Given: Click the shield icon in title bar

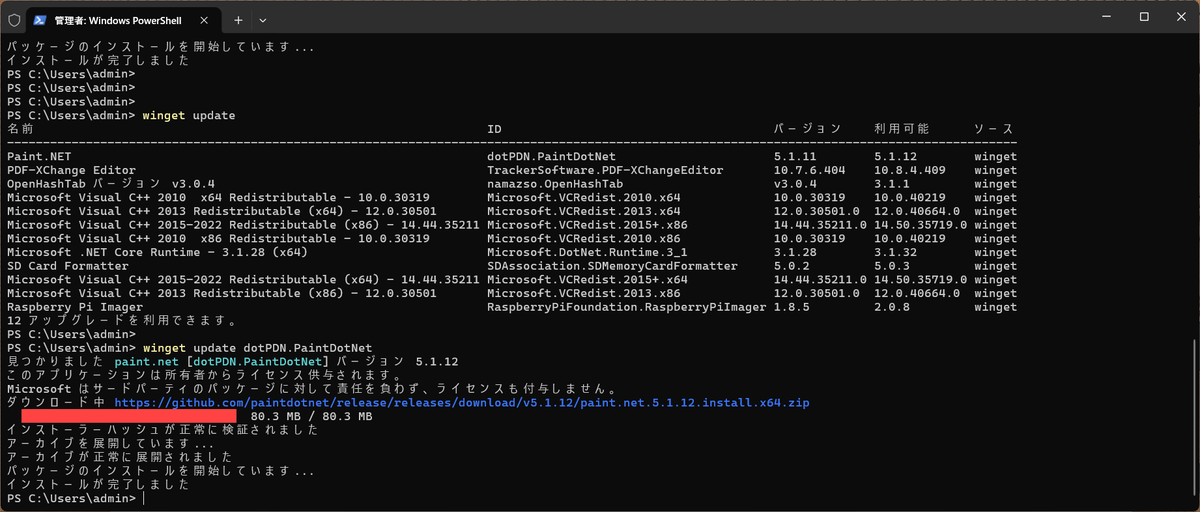Looking at the screenshot, I should [14, 19].
